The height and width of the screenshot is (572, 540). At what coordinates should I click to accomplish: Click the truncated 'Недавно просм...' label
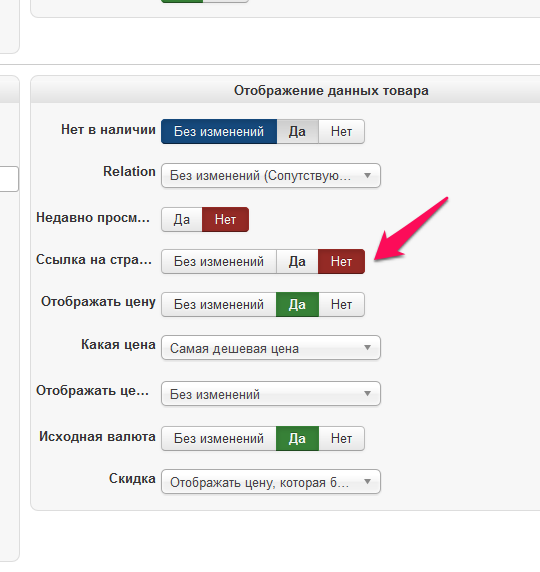(93, 218)
